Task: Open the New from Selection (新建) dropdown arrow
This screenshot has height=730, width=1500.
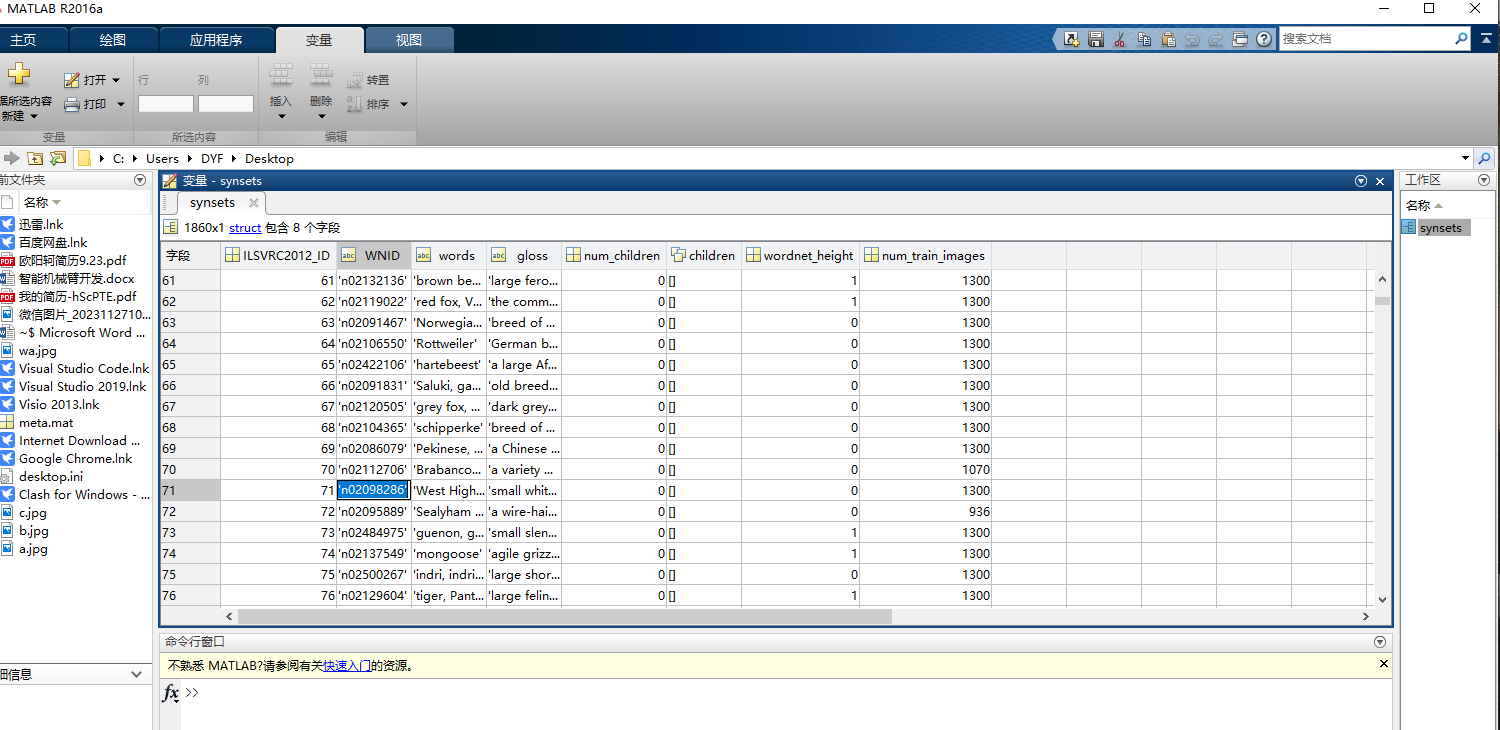Action: point(33,116)
